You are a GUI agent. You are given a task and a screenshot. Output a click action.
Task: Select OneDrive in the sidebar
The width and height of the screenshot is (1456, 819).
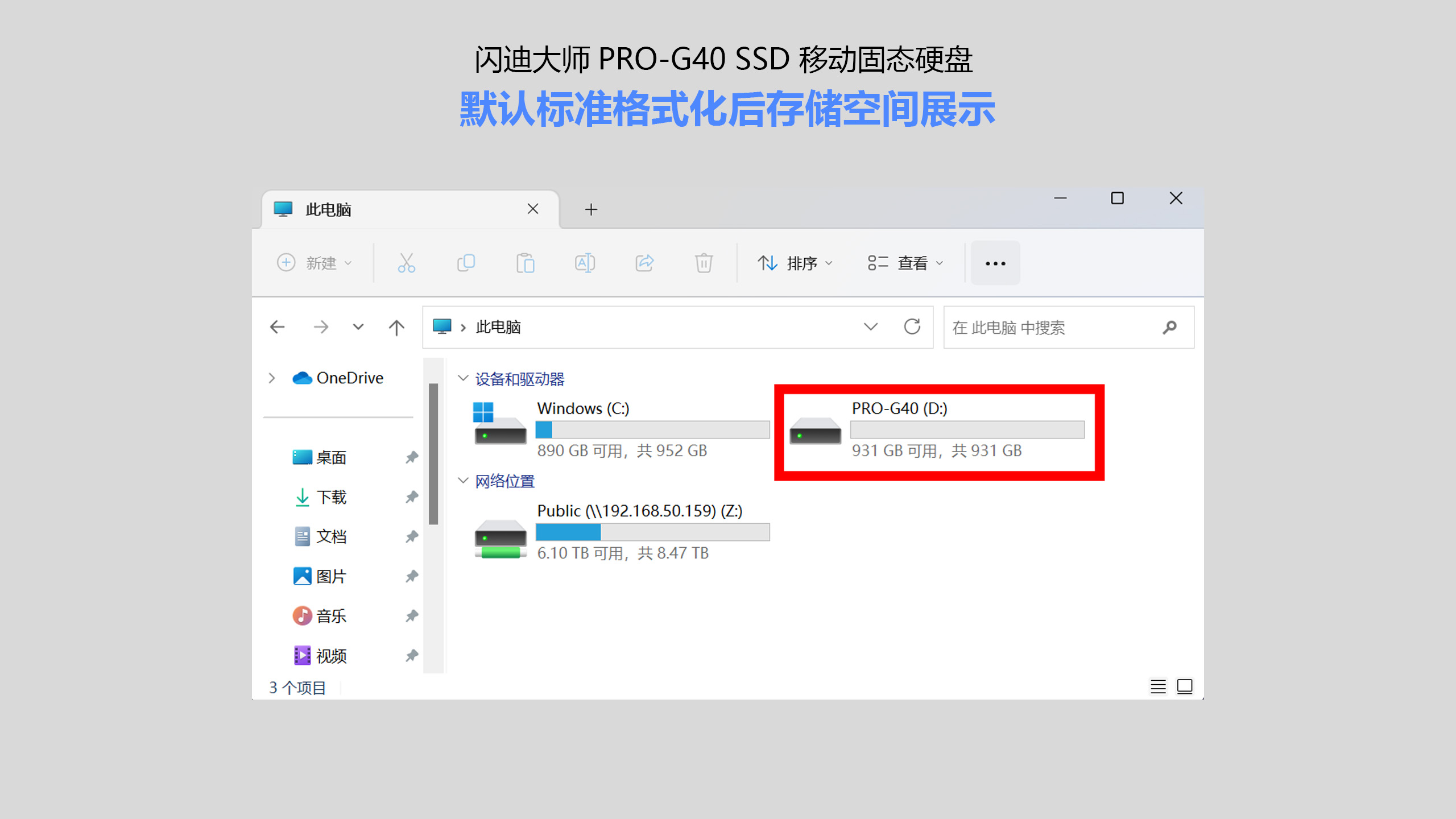pyautogui.click(x=338, y=378)
